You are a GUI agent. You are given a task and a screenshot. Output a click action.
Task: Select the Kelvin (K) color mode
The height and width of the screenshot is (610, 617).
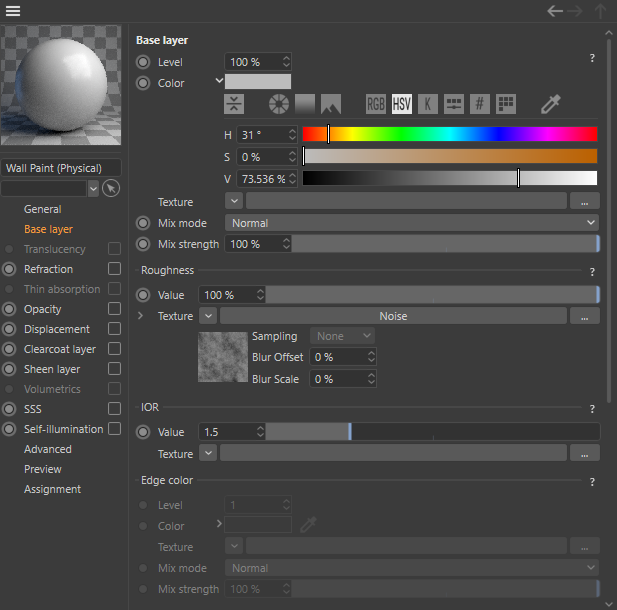[x=428, y=104]
